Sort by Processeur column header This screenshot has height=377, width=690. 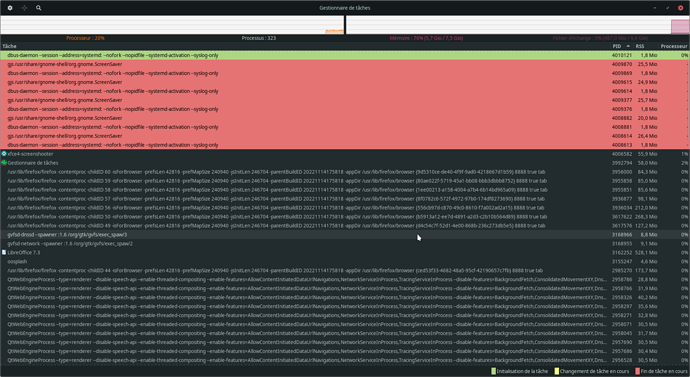(674, 46)
